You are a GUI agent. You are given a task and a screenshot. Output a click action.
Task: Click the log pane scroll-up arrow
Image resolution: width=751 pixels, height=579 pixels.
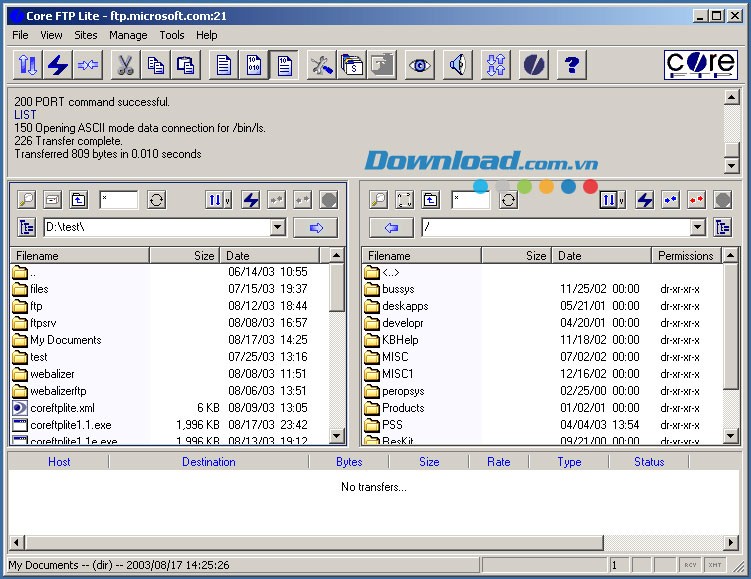731,97
